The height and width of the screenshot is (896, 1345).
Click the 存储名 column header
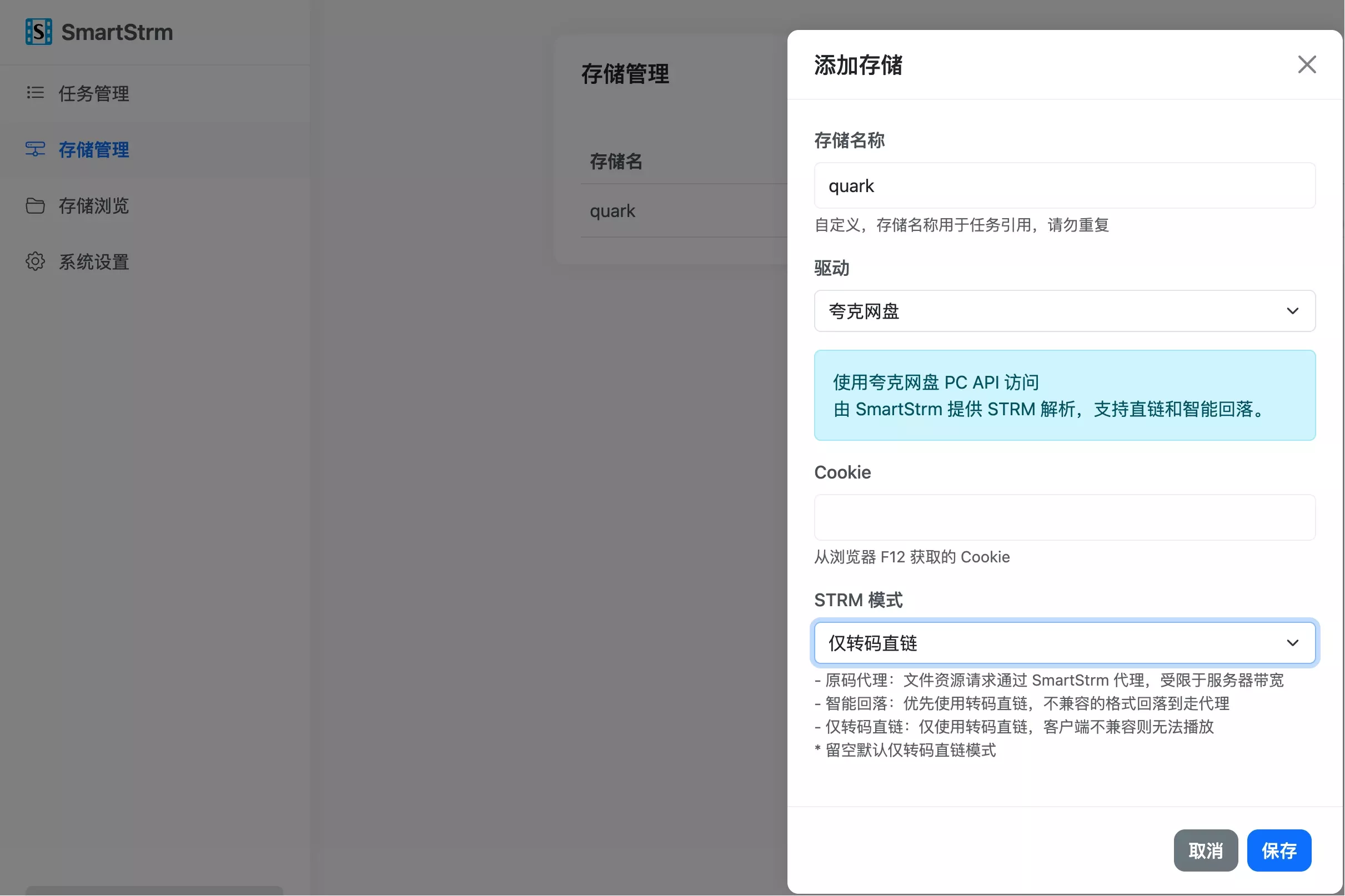pos(616,161)
